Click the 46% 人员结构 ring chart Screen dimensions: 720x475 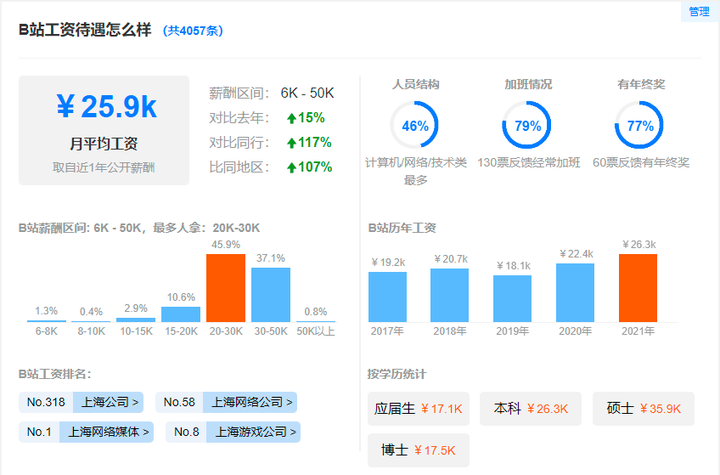[415, 125]
